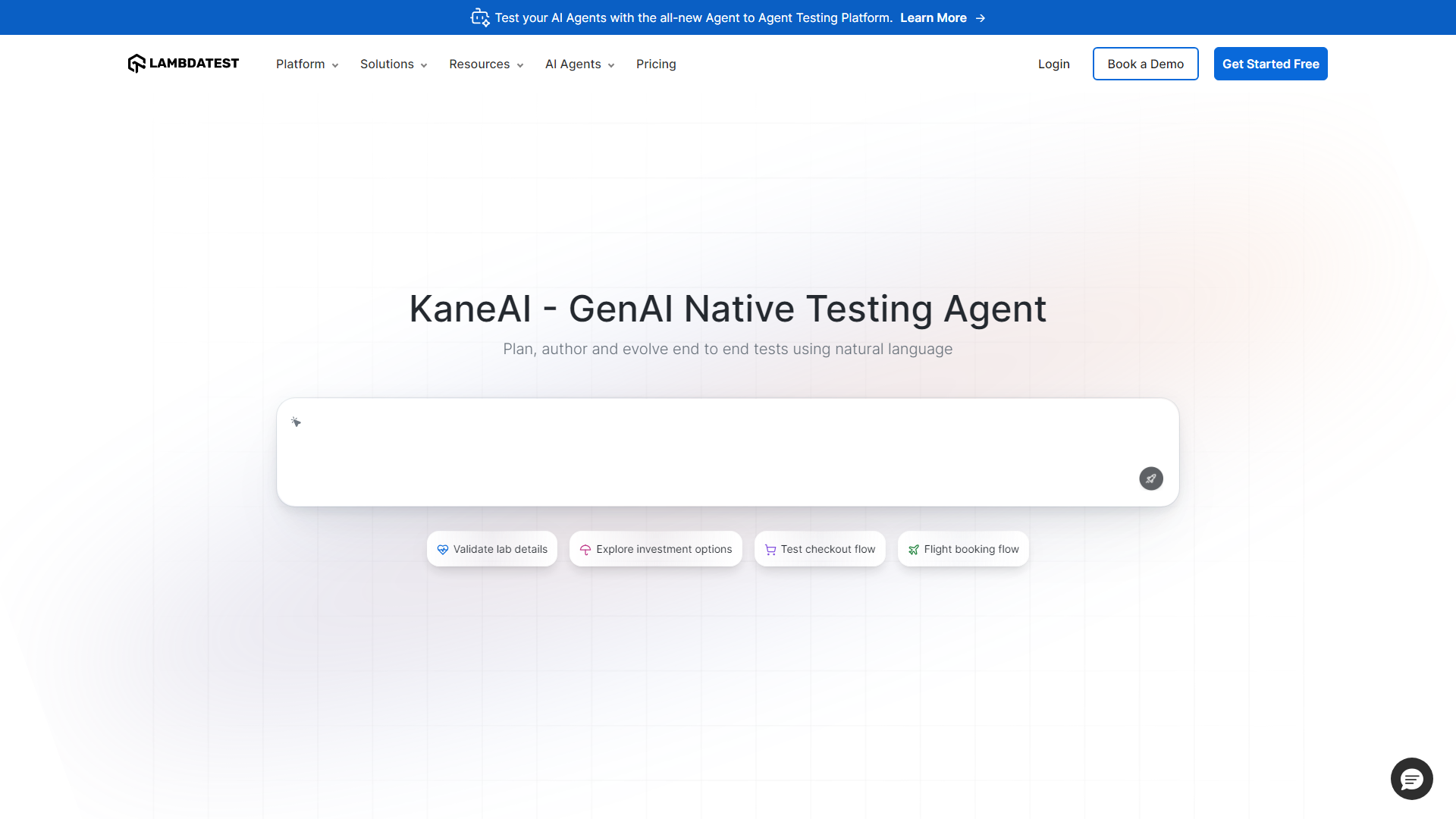Open the AI Agents dropdown chevron

click(x=611, y=65)
